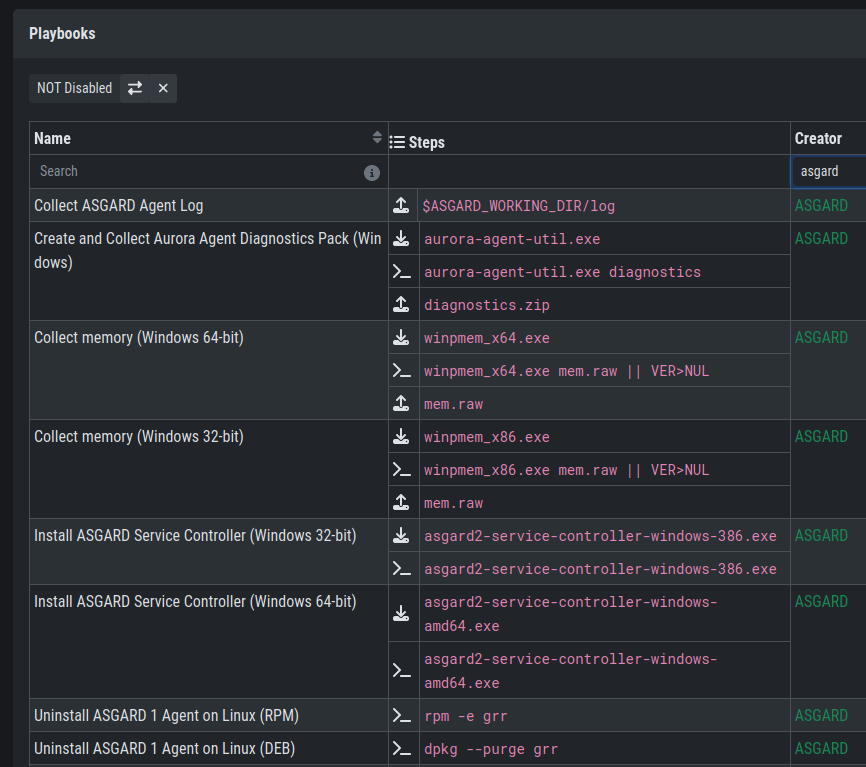
Task: Click the download icon beside aurora-agent-util.exe
Action: tap(401, 239)
